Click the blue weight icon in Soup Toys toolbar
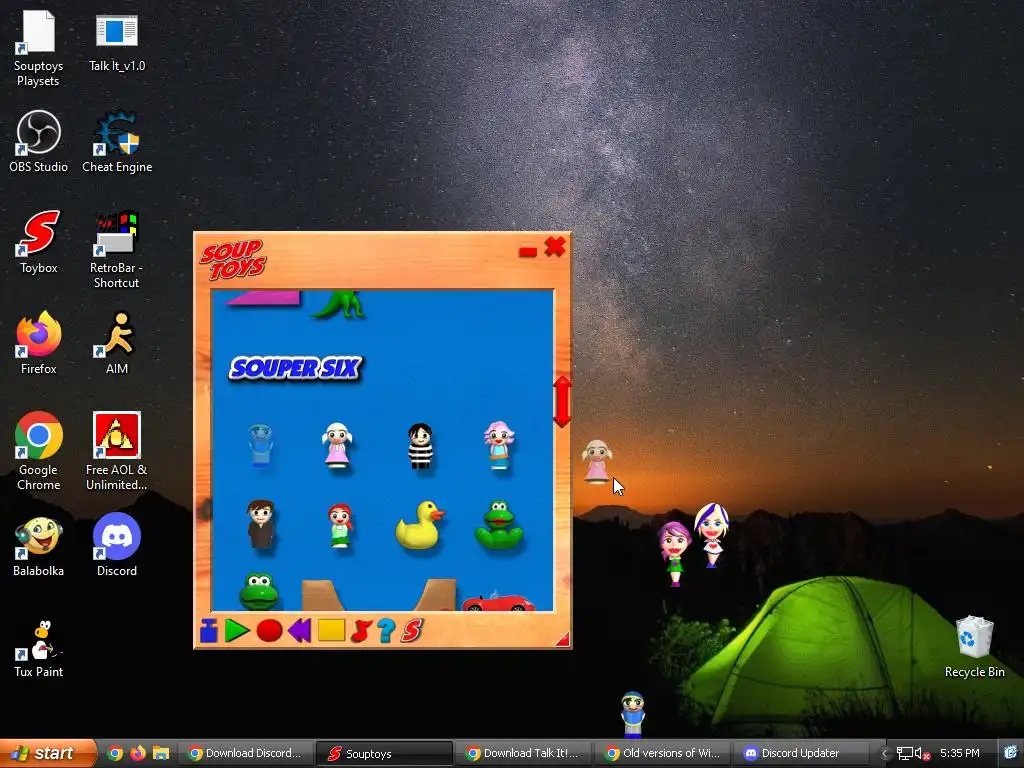The image size is (1024, 768). pyautogui.click(x=208, y=630)
